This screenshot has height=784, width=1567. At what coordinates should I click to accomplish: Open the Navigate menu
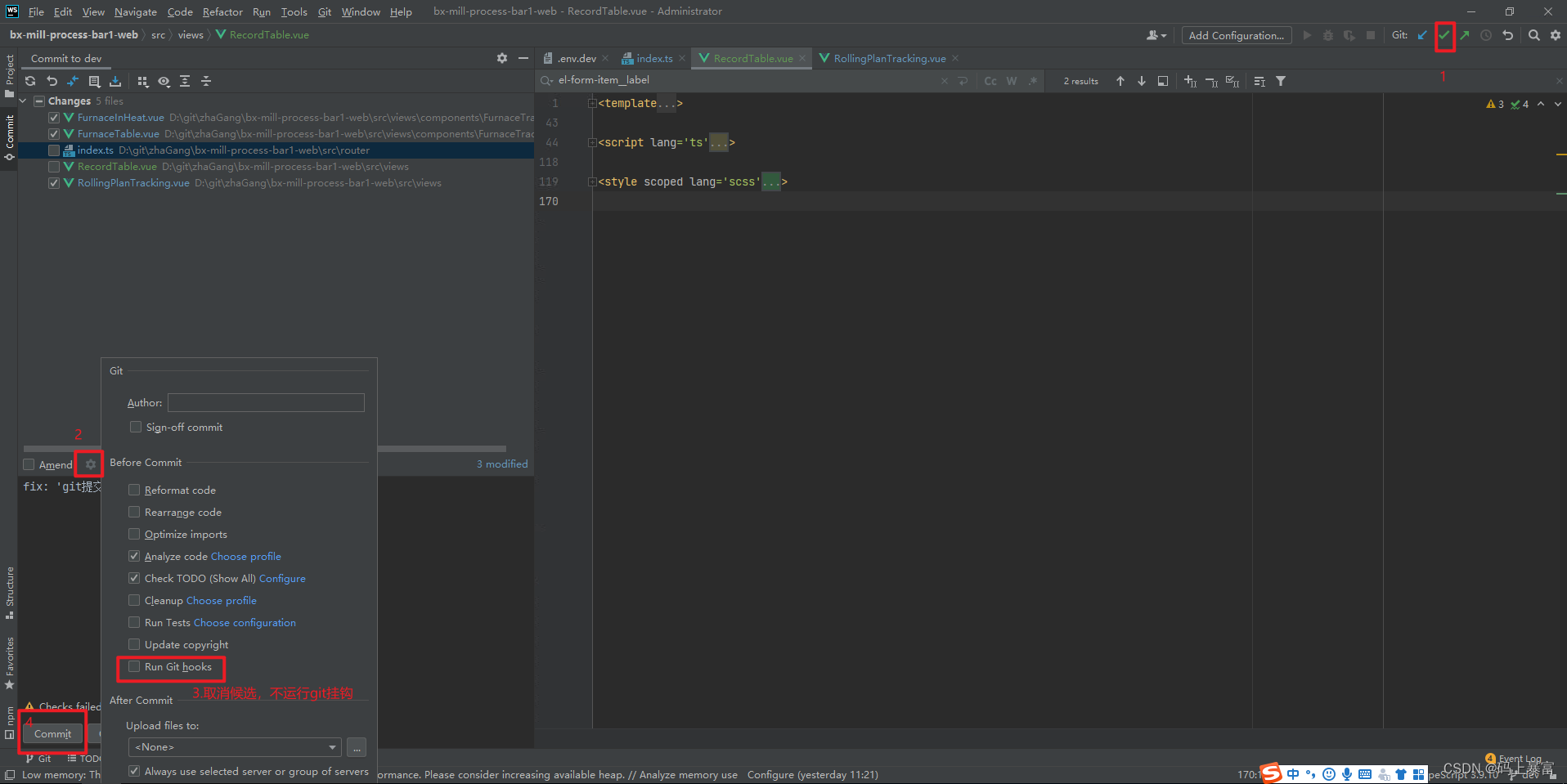[135, 11]
